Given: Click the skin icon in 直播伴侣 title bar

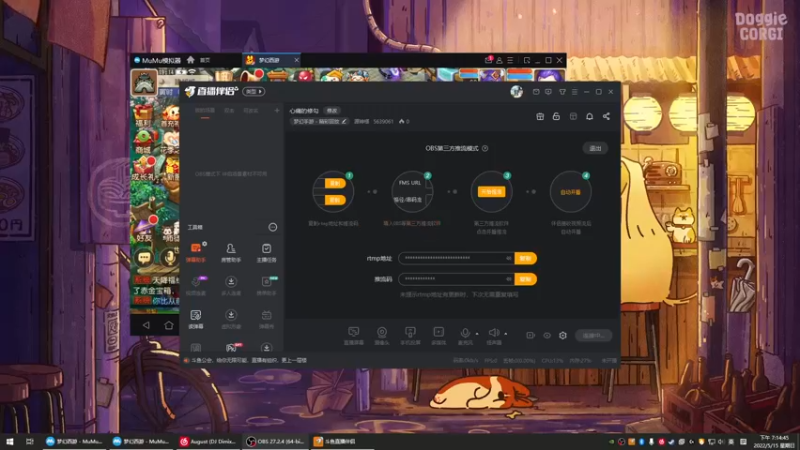Looking at the screenshot, I should coord(562,92).
